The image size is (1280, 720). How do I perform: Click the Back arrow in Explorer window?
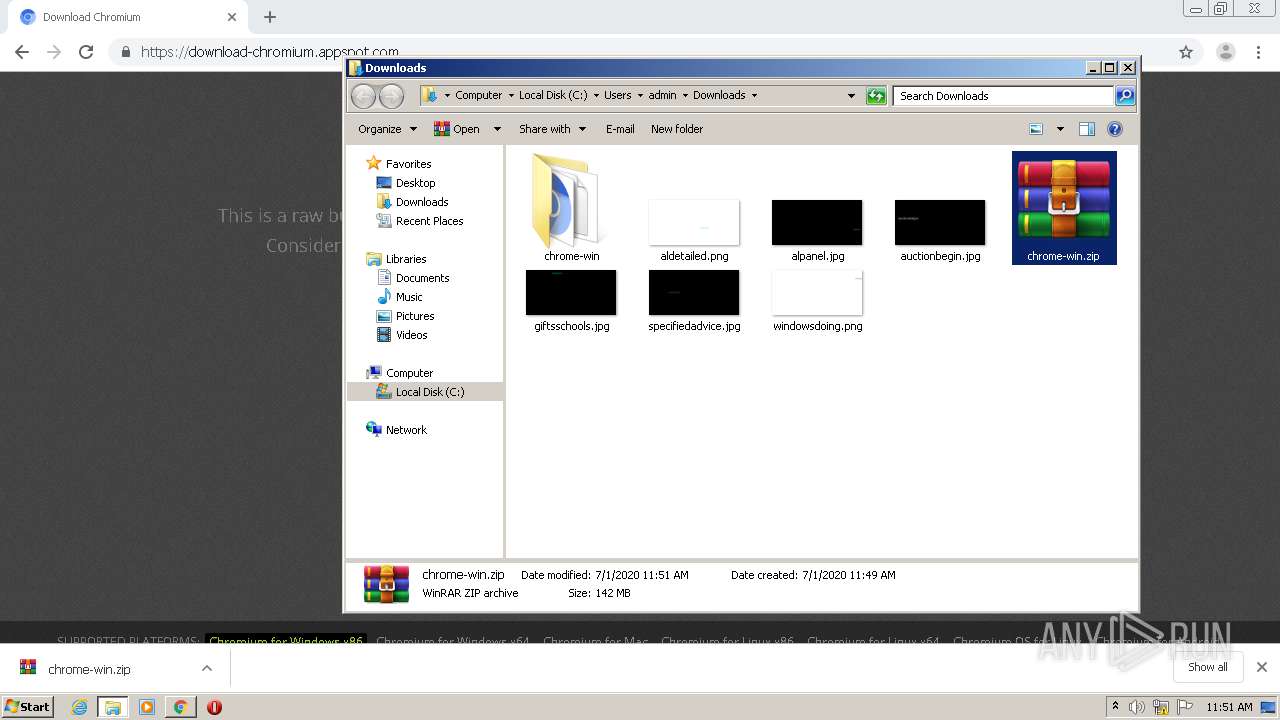pyautogui.click(x=363, y=96)
